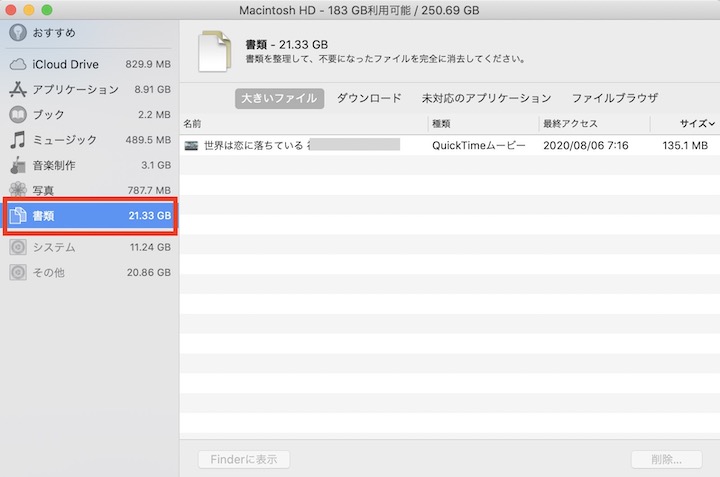The image size is (720, 477).
Task: Click the iCloud Drive cloud icon
Action: [x=18, y=64]
